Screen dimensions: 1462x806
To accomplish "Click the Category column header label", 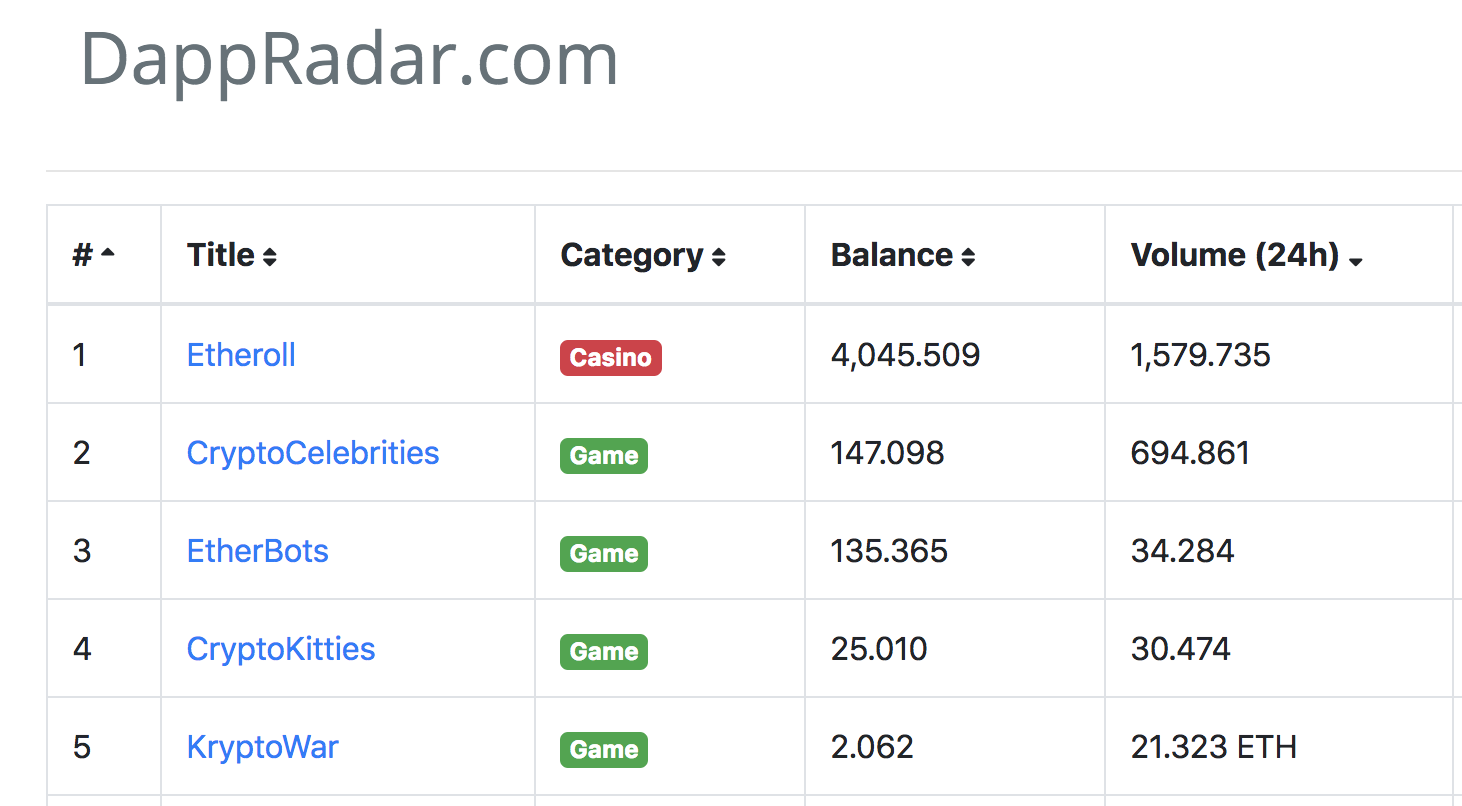I will [x=632, y=255].
